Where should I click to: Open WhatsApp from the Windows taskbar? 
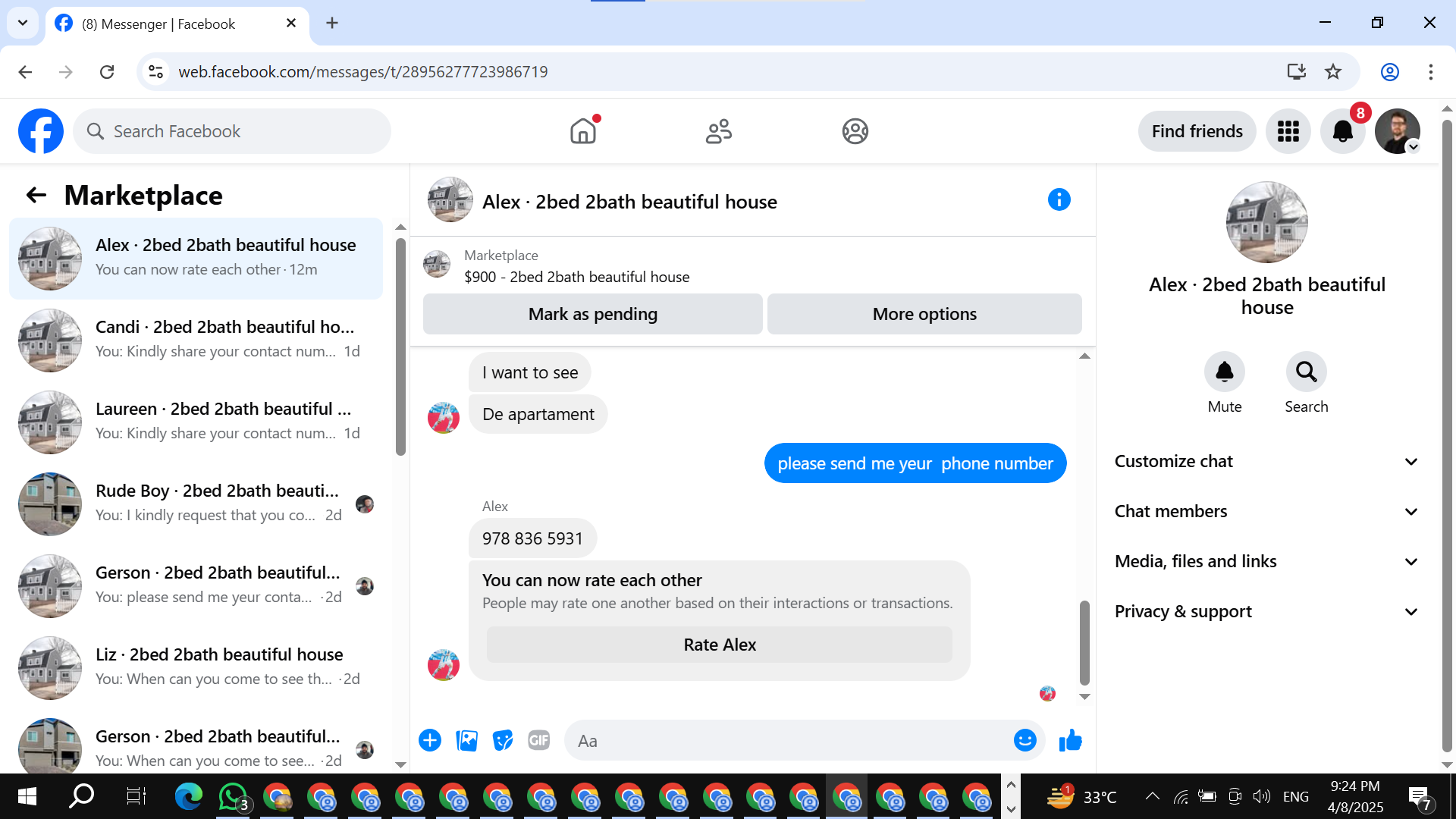coord(233,796)
